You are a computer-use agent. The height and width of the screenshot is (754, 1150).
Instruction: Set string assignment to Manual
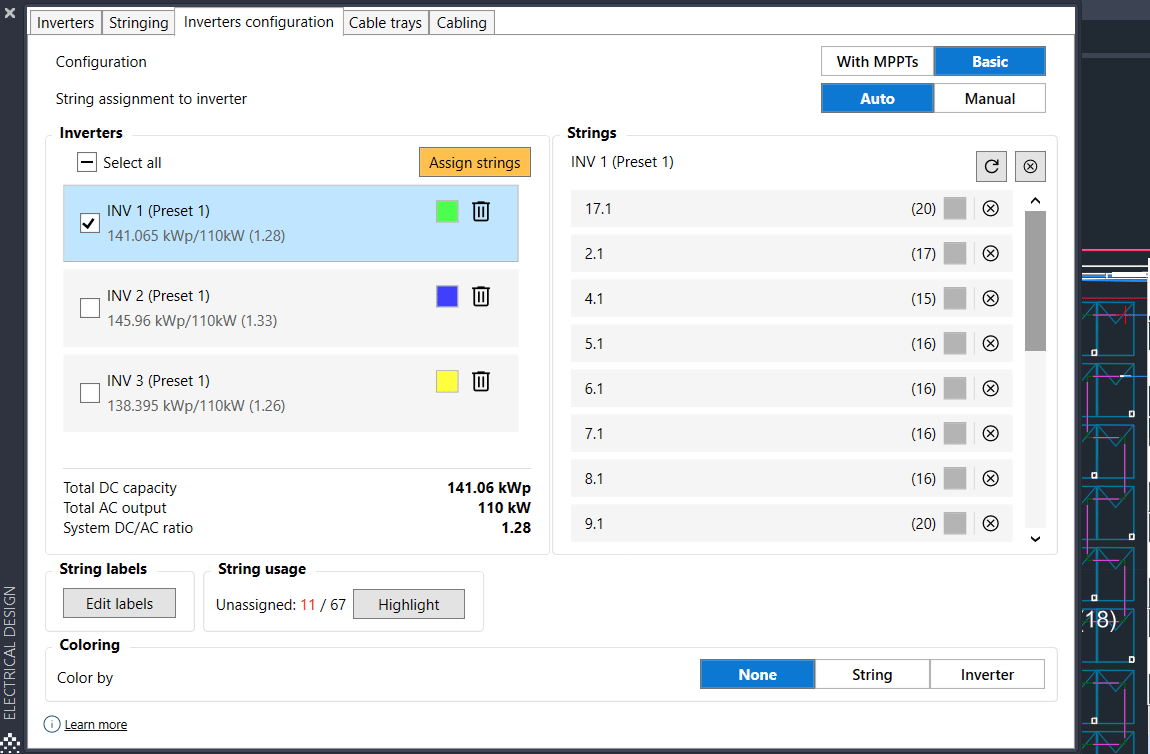point(989,98)
